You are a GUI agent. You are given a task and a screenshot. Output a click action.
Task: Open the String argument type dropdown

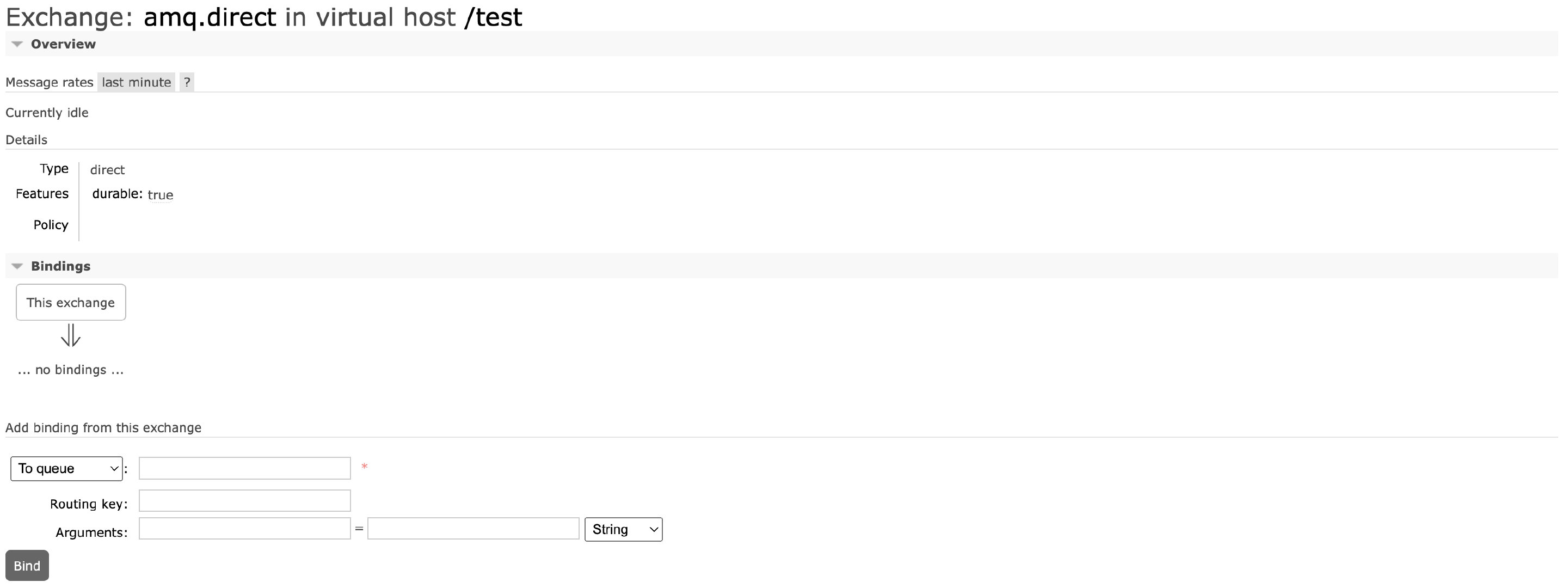623,530
